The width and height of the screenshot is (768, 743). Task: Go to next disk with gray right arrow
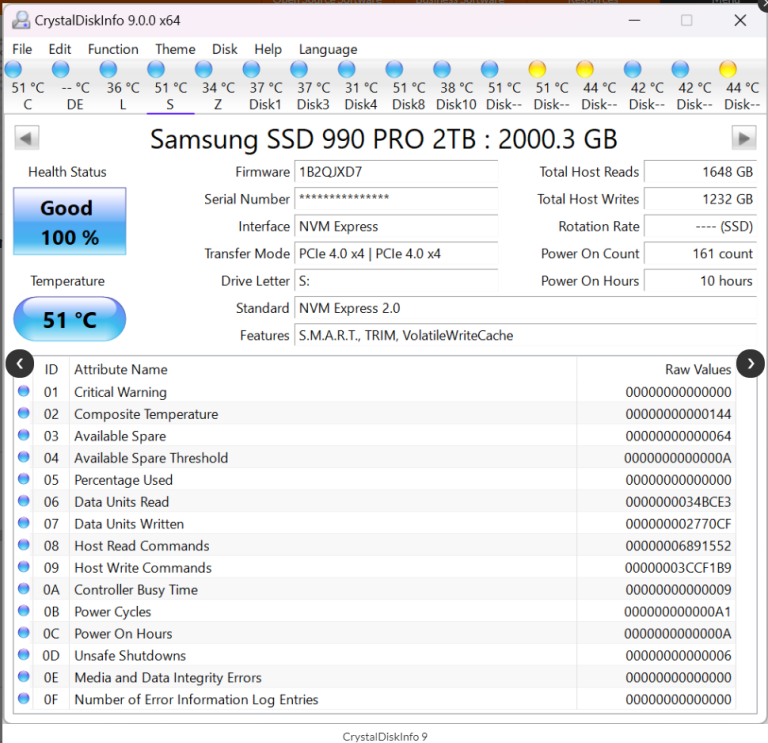click(744, 138)
